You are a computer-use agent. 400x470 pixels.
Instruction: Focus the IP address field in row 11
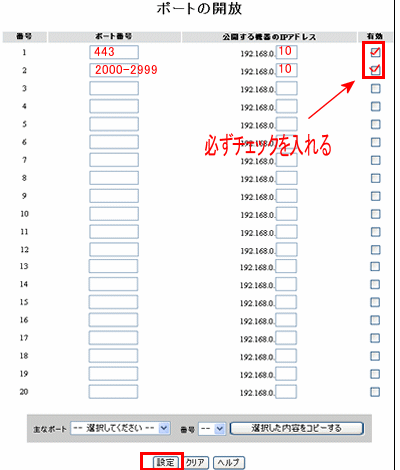(x=287, y=232)
